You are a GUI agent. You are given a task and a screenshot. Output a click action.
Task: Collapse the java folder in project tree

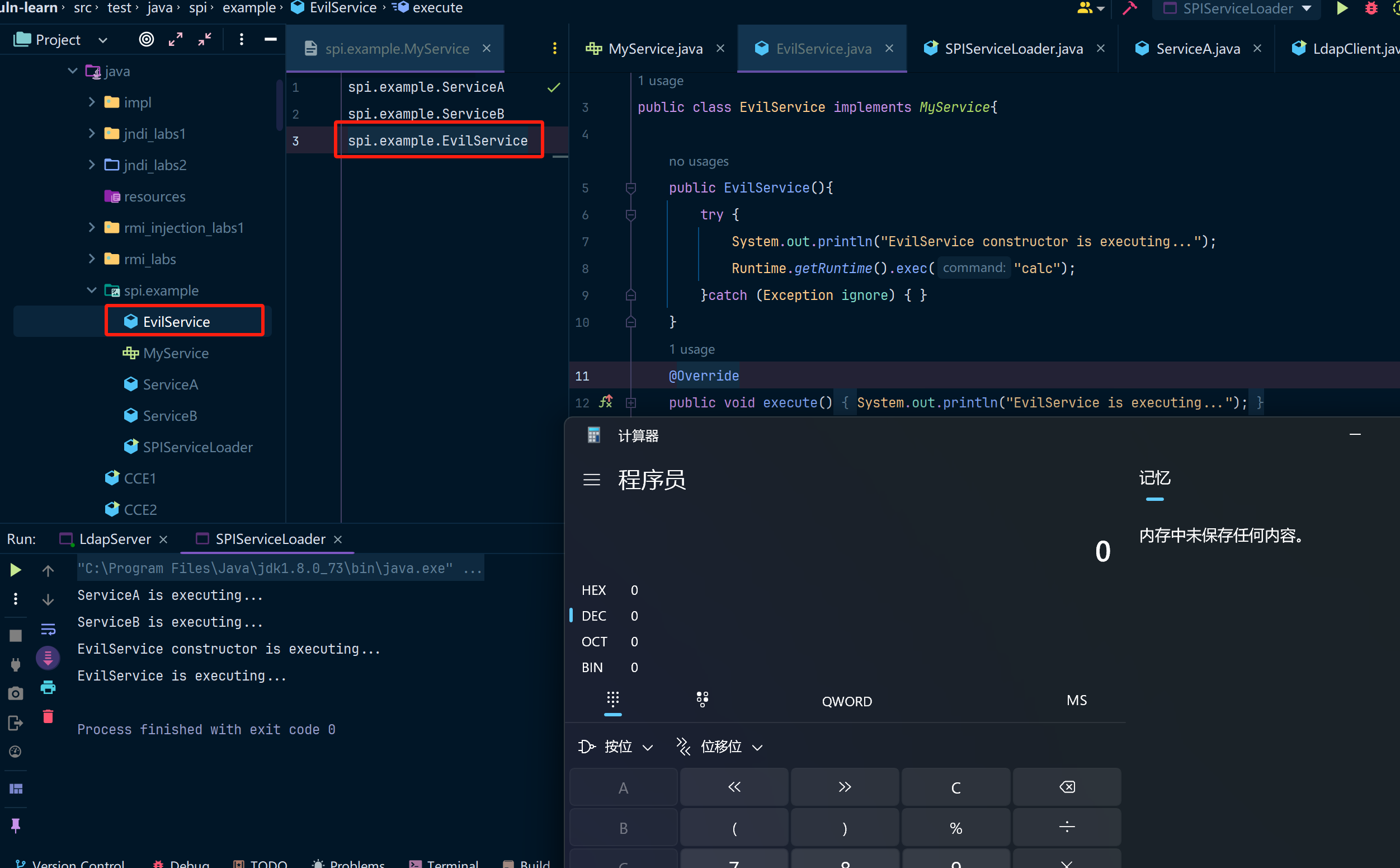(x=72, y=71)
